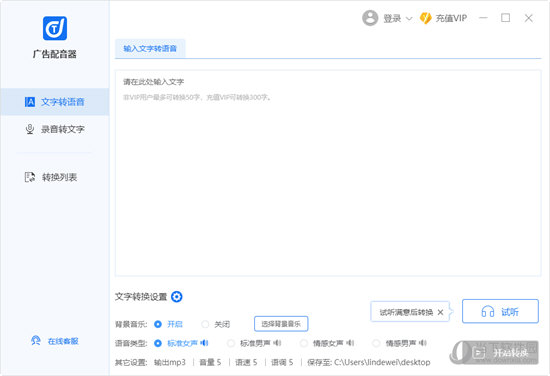Click the 语调 5 pitch setting
Image resolution: width=550 pixels, height=376 pixels.
click(x=282, y=362)
